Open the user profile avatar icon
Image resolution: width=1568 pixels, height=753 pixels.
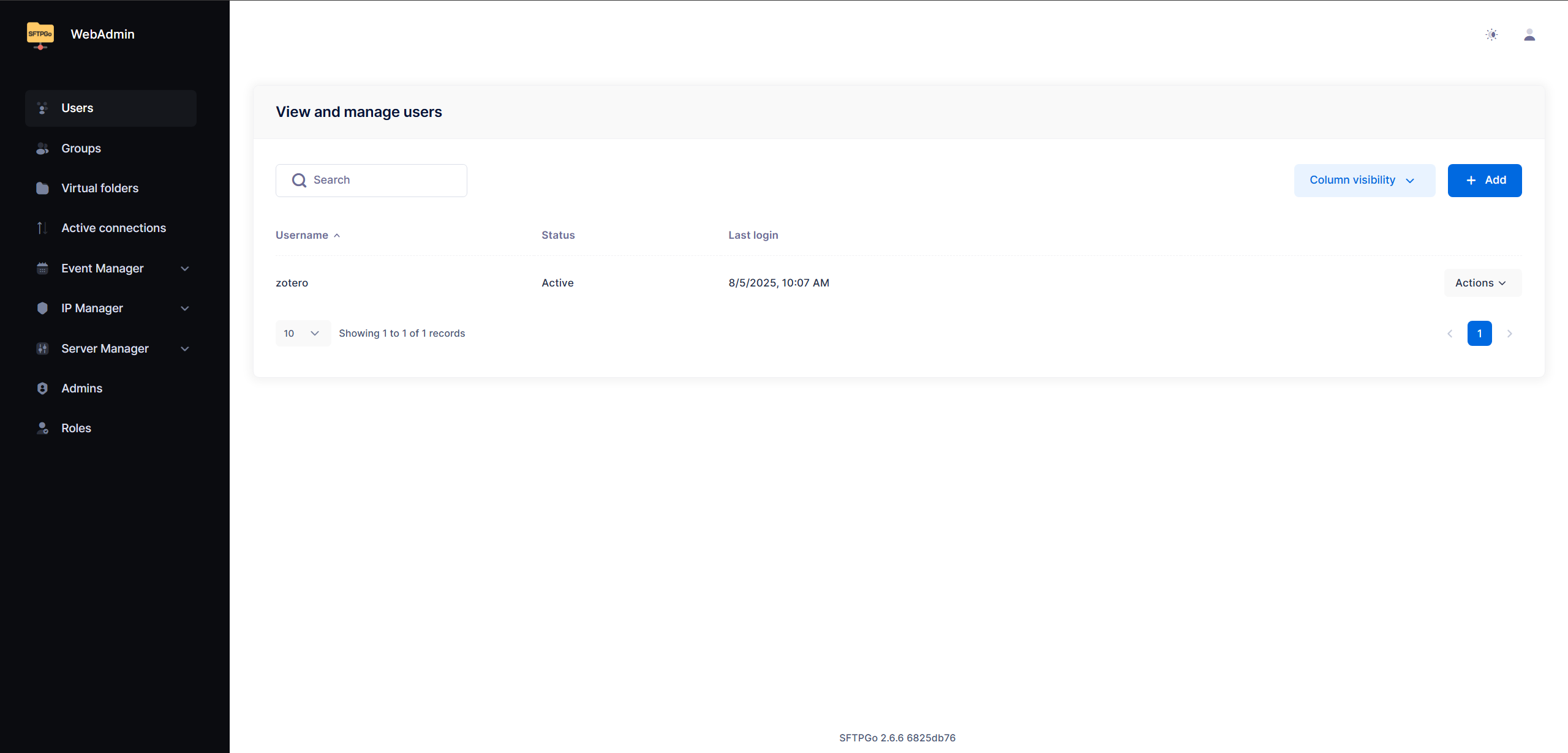click(1529, 35)
